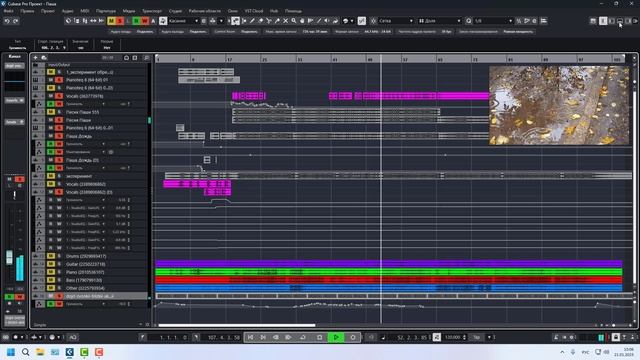This screenshot has width=640, height=360.
Task: Click the Redo arrow in the toolbar
Action: [16, 21]
